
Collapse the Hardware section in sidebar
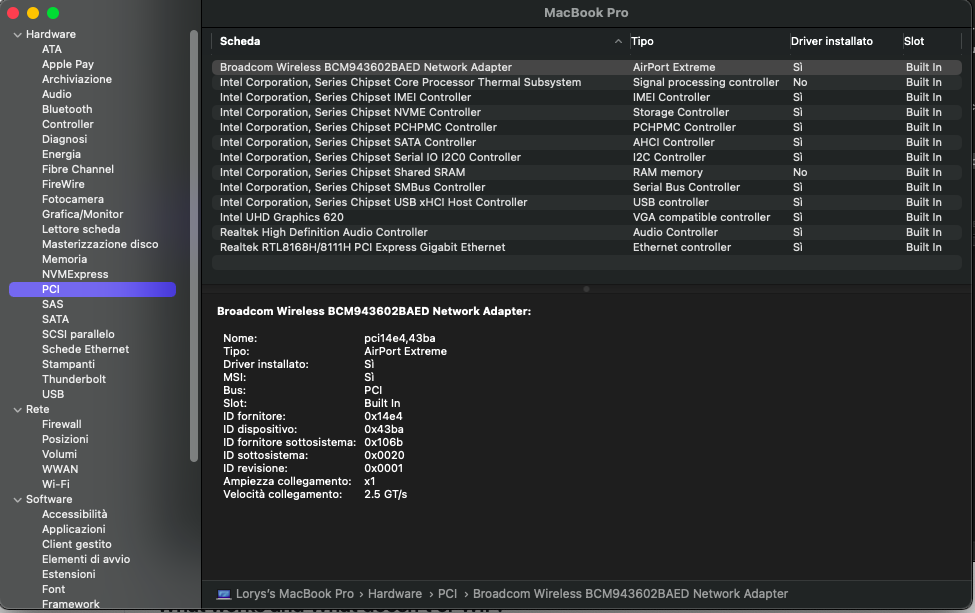[x=17, y=35]
